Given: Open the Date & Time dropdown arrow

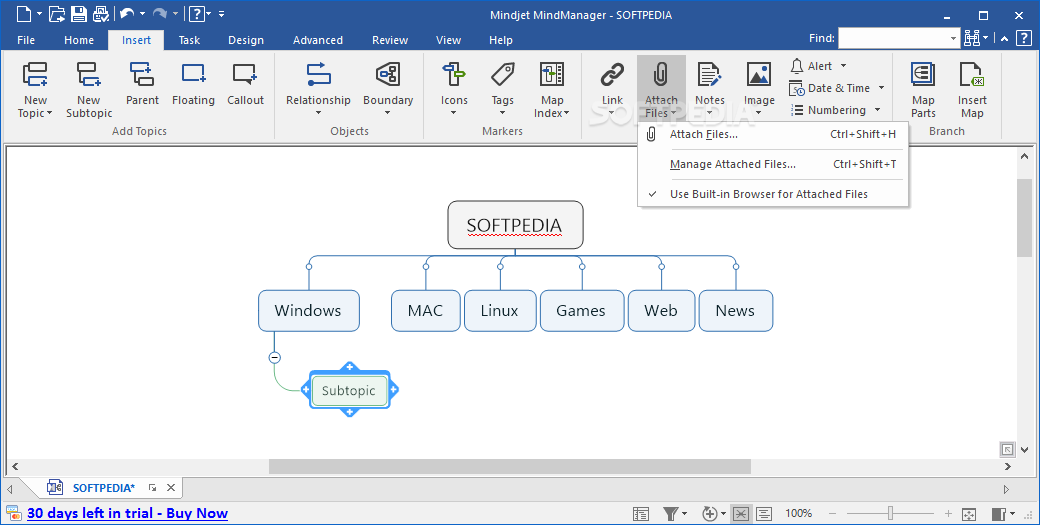Looking at the screenshot, I should (881, 88).
